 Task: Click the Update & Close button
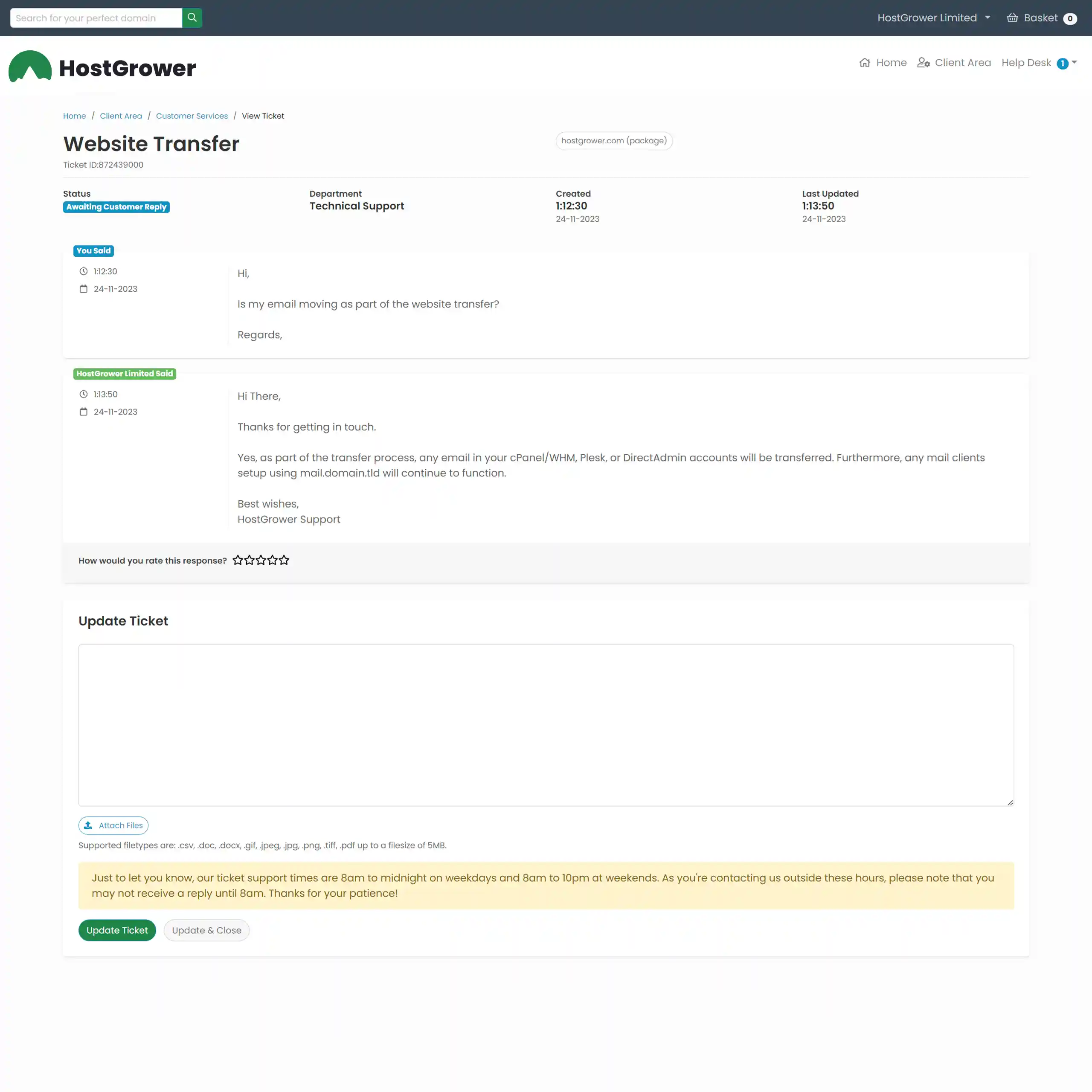206,930
